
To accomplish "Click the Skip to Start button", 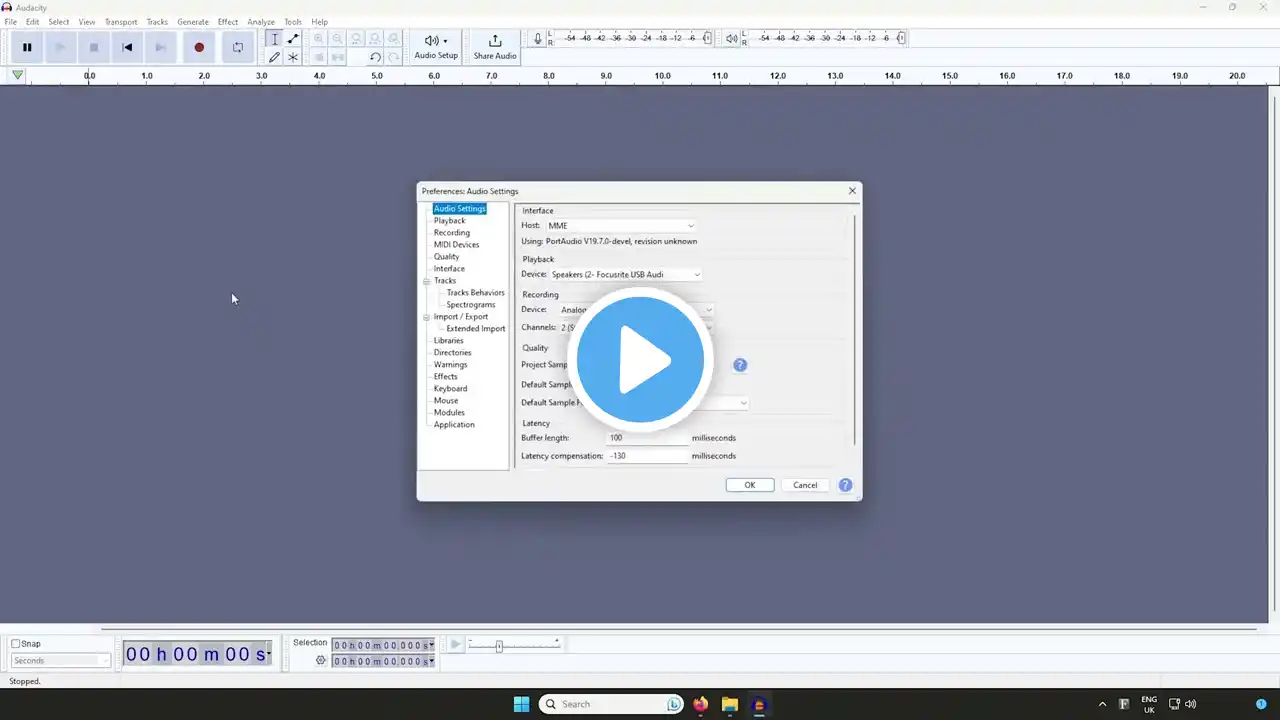I will pos(127,47).
